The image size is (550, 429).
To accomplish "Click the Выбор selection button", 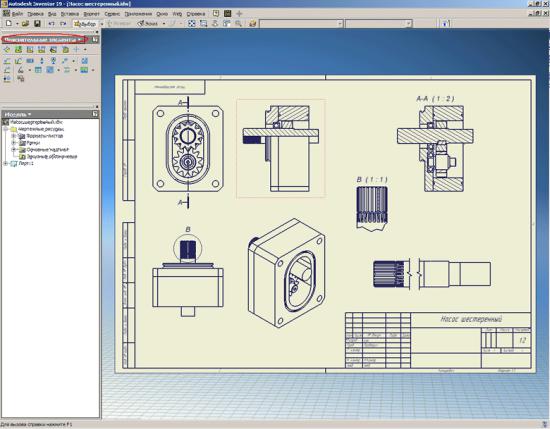I will (85, 24).
